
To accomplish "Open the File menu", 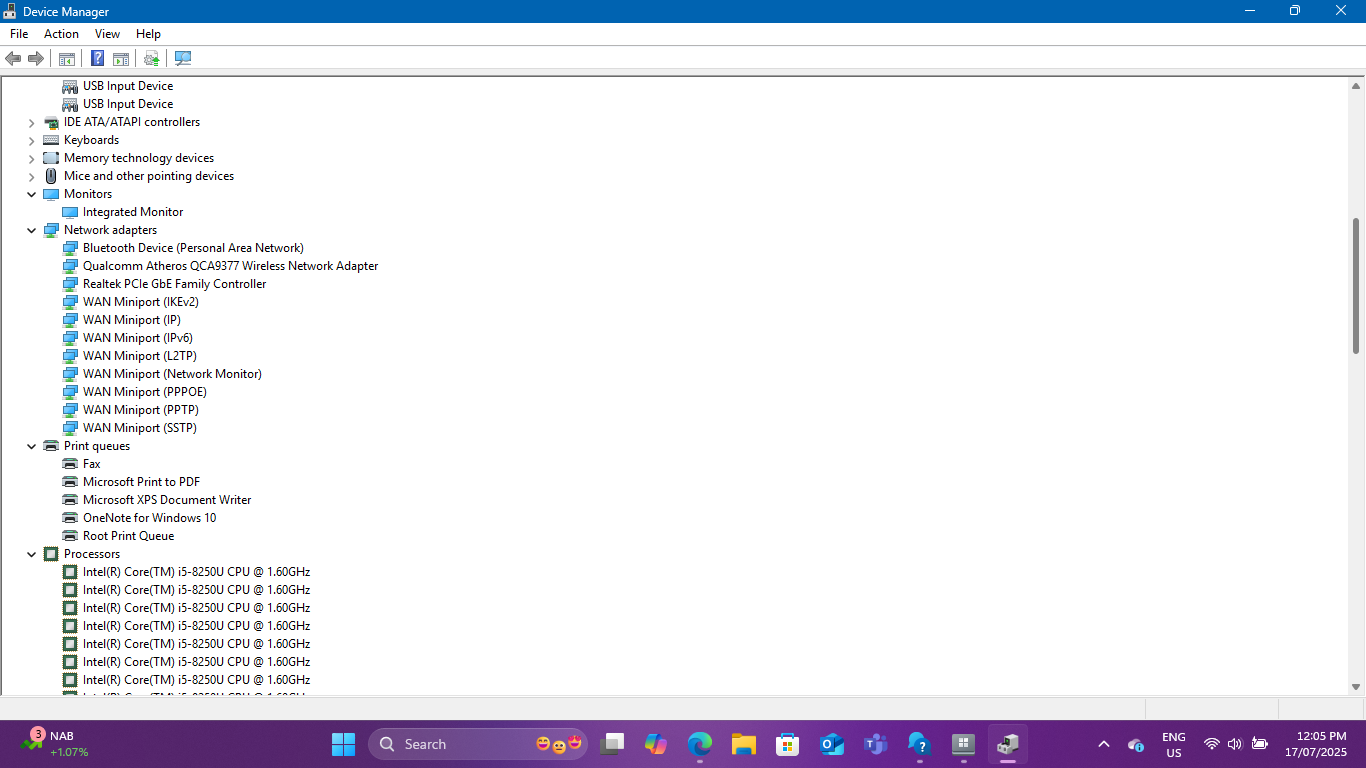I will pyautogui.click(x=19, y=34).
